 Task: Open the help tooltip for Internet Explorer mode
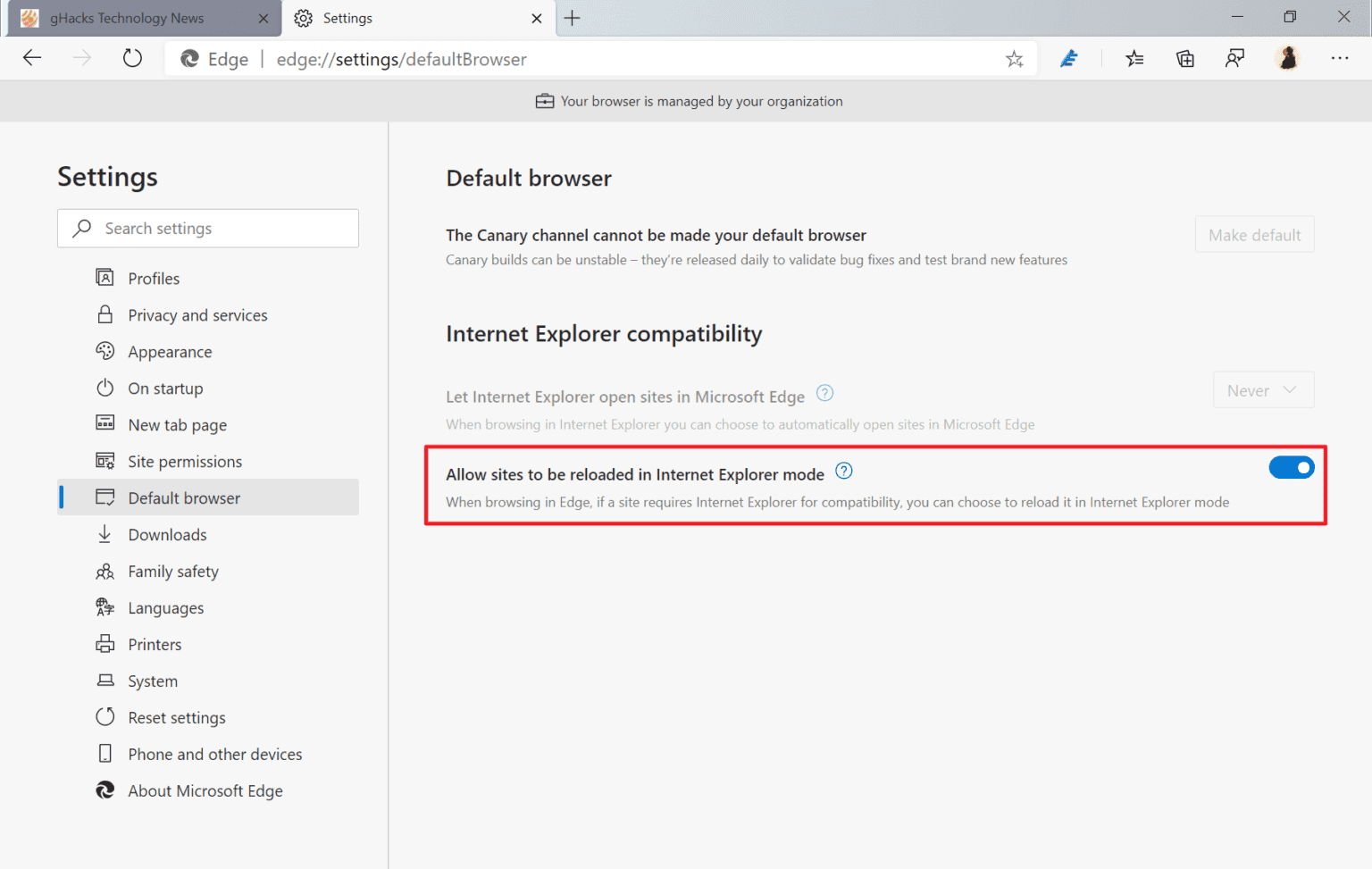pyautogui.click(x=843, y=471)
